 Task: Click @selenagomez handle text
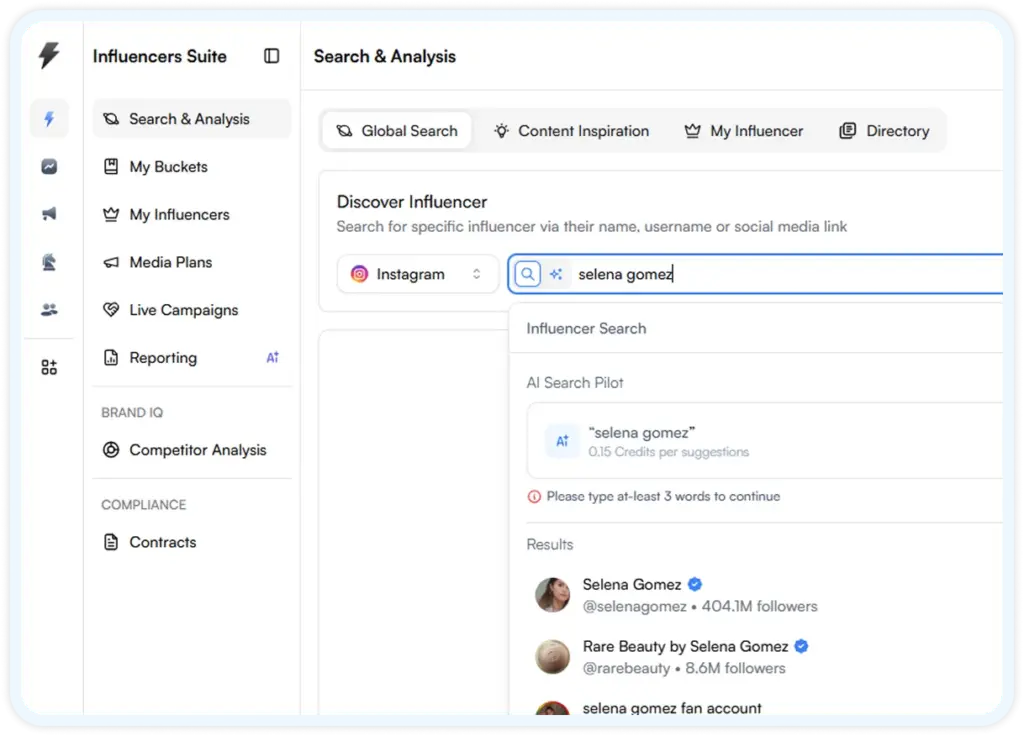[x=634, y=606]
